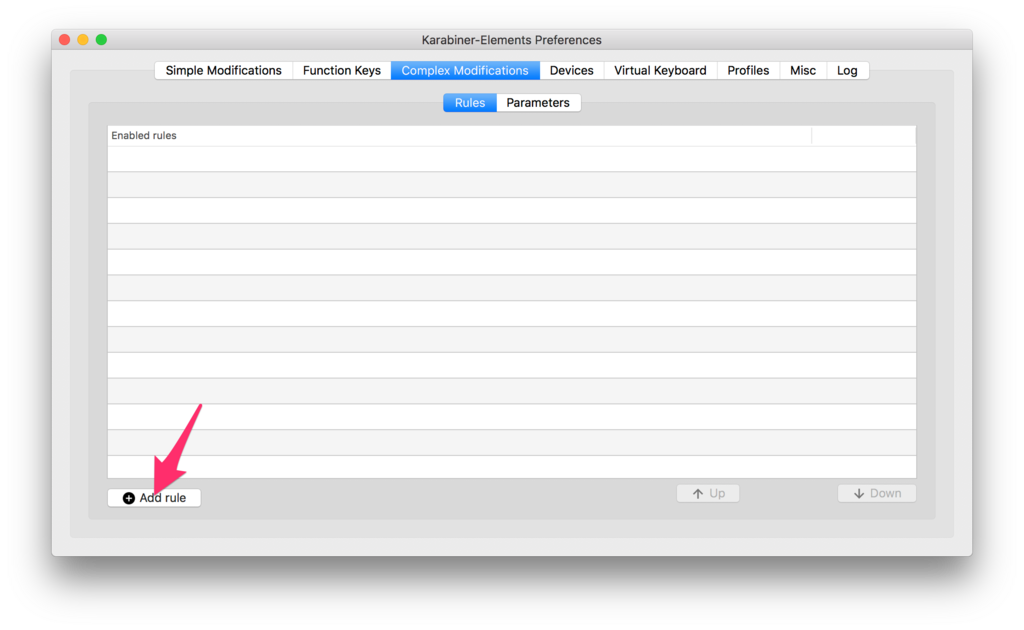Image resolution: width=1024 pixels, height=630 pixels.
Task: Open the Log tab
Action: [847, 71]
